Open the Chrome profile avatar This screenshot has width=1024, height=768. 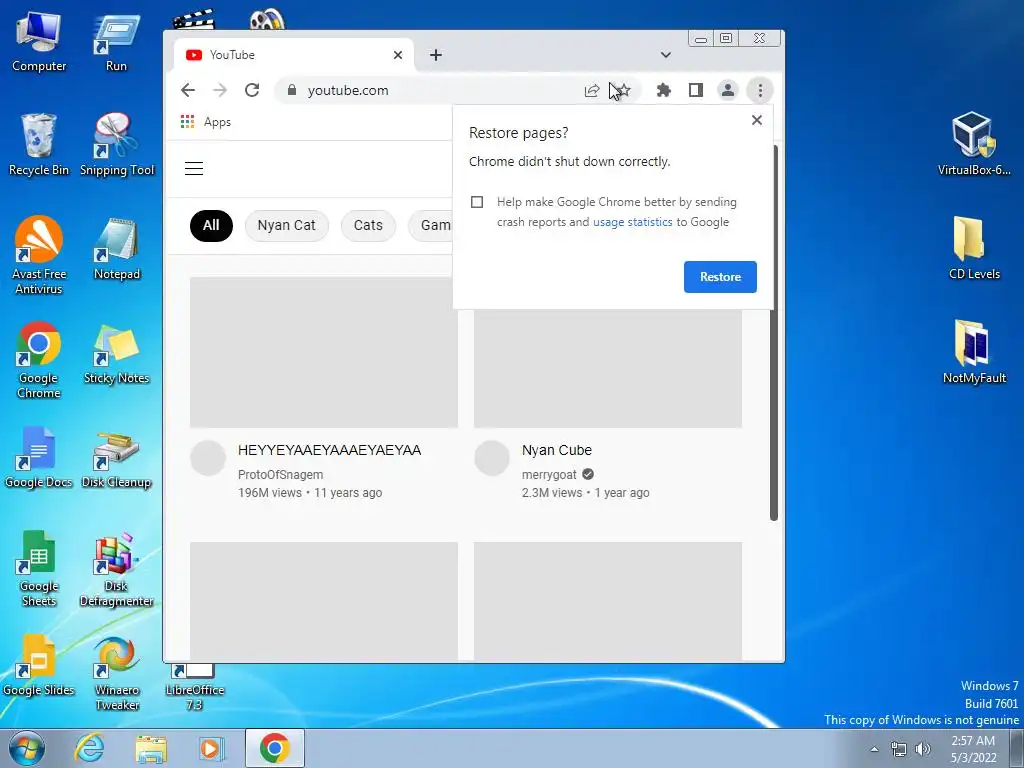tap(728, 90)
